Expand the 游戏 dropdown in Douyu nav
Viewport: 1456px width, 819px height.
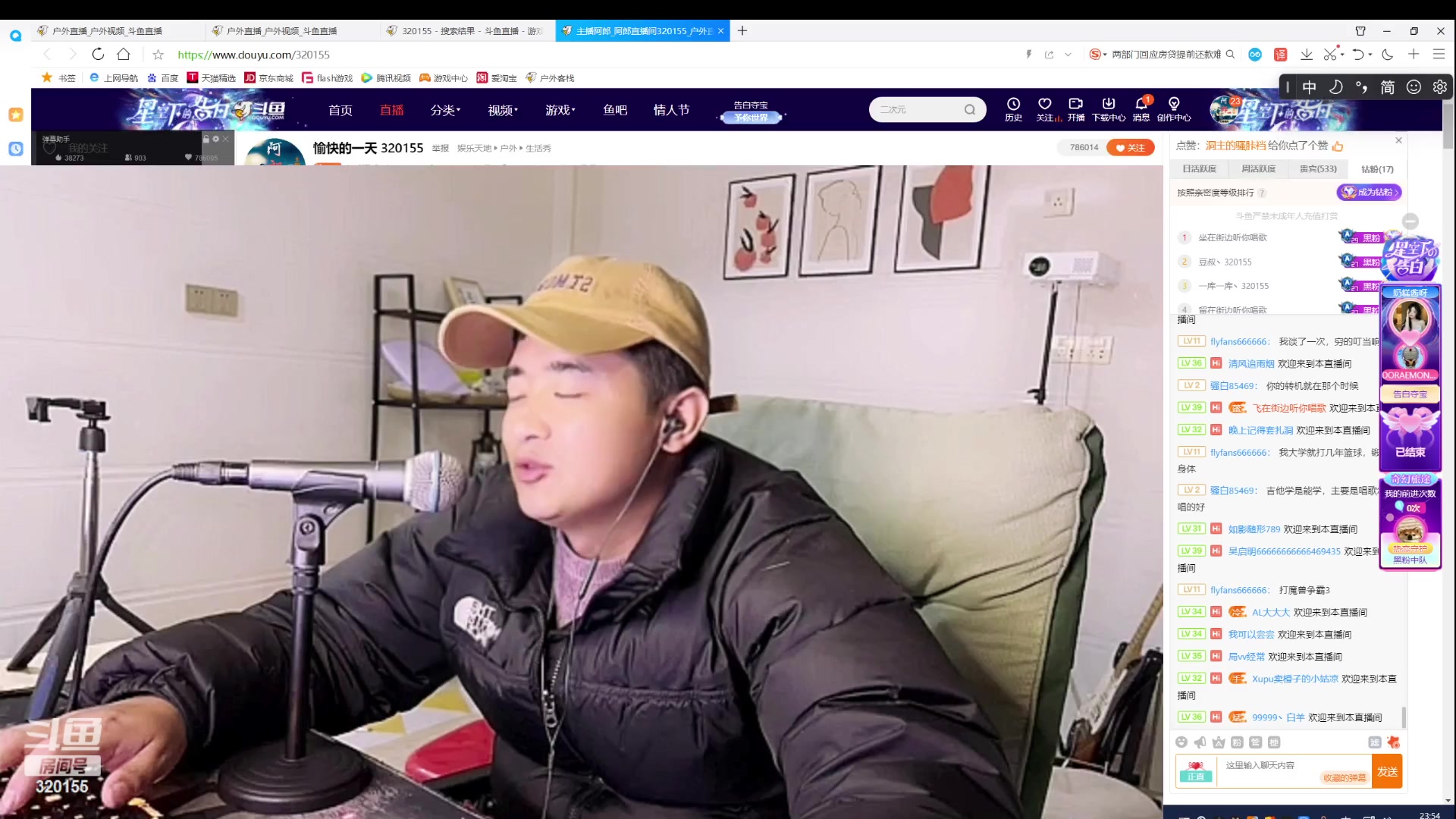tap(560, 110)
